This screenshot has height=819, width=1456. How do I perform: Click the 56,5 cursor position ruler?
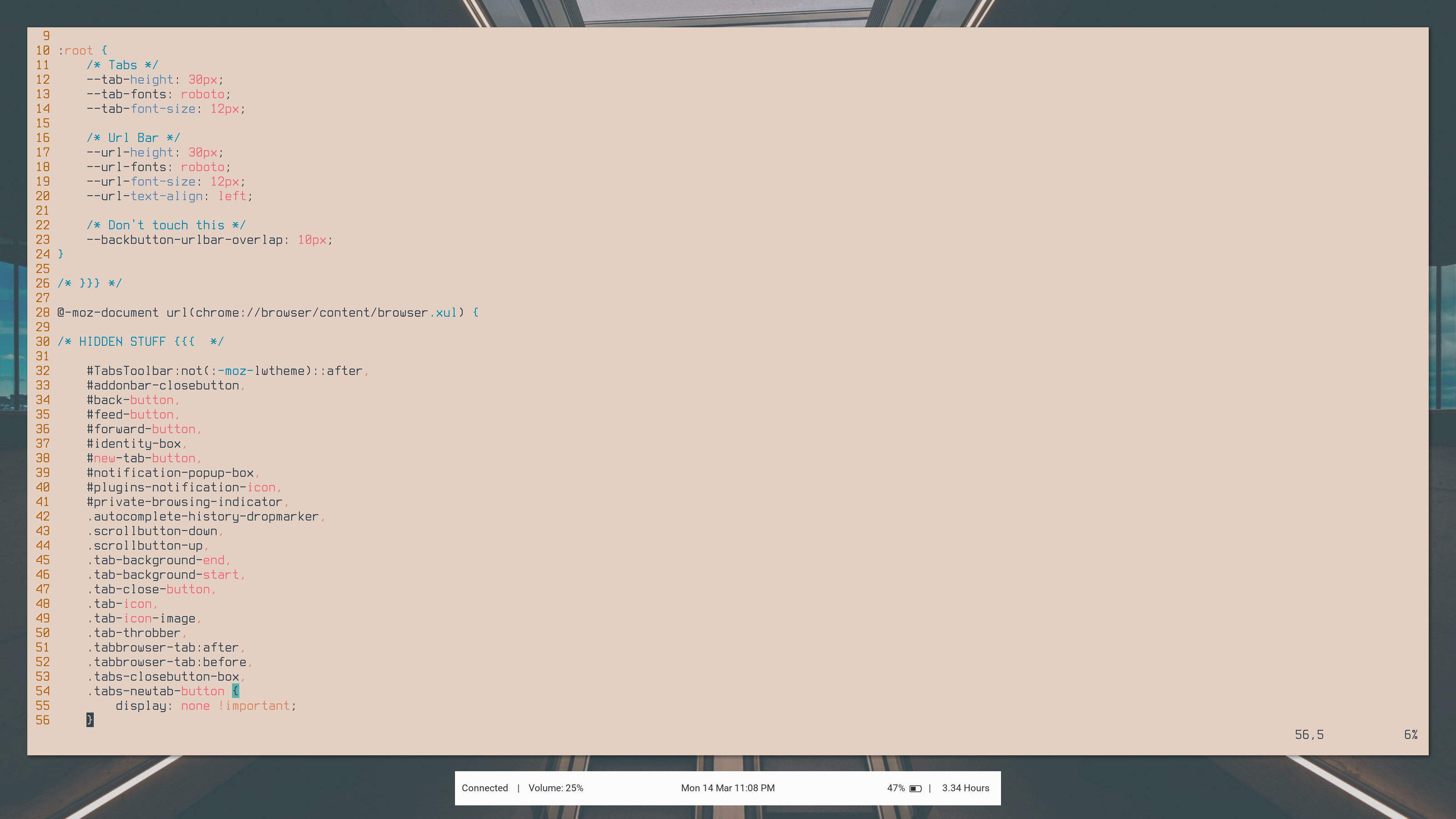point(1309,734)
